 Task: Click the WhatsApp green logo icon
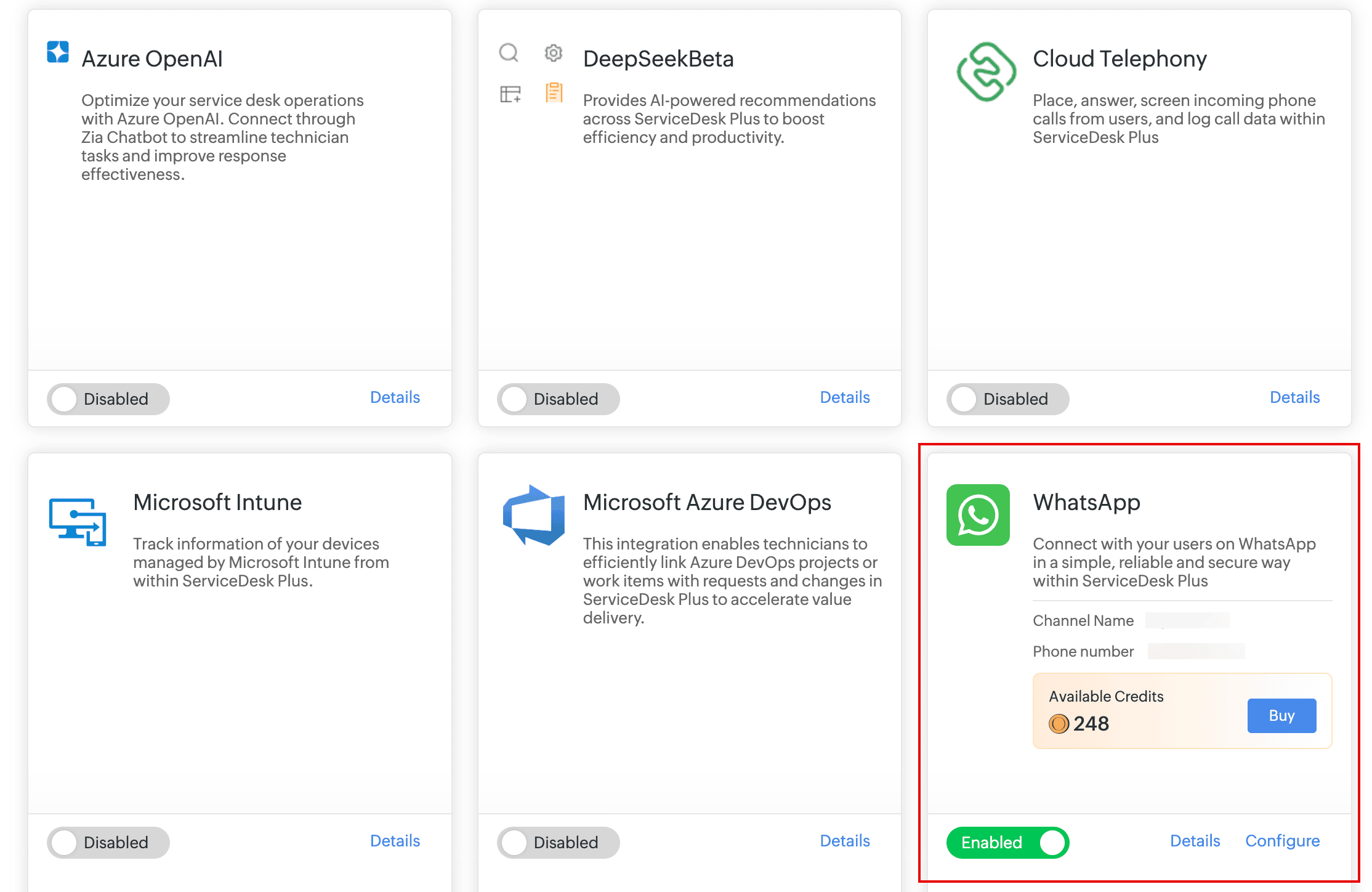(978, 515)
